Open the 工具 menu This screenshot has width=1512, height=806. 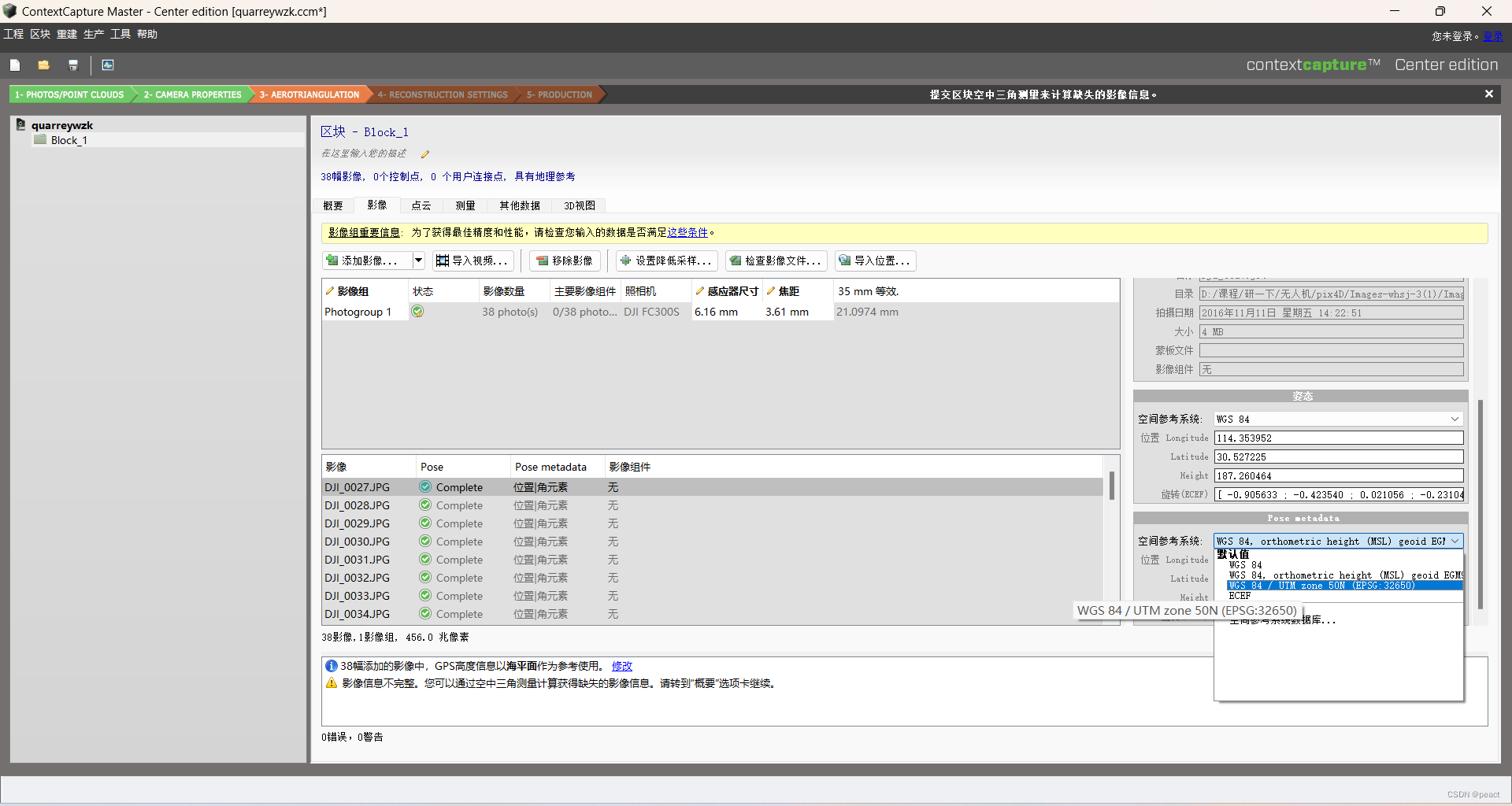coord(119,34)
